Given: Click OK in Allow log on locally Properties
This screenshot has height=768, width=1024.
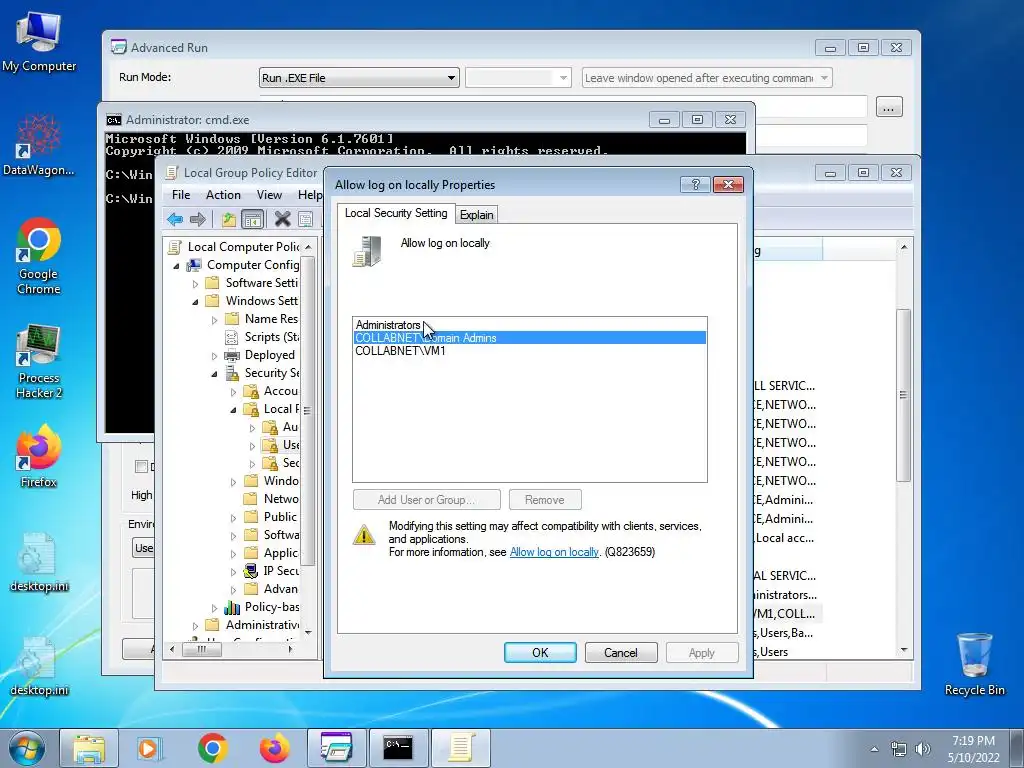Looking at the screenshot, I should click(x=540, y=652).
